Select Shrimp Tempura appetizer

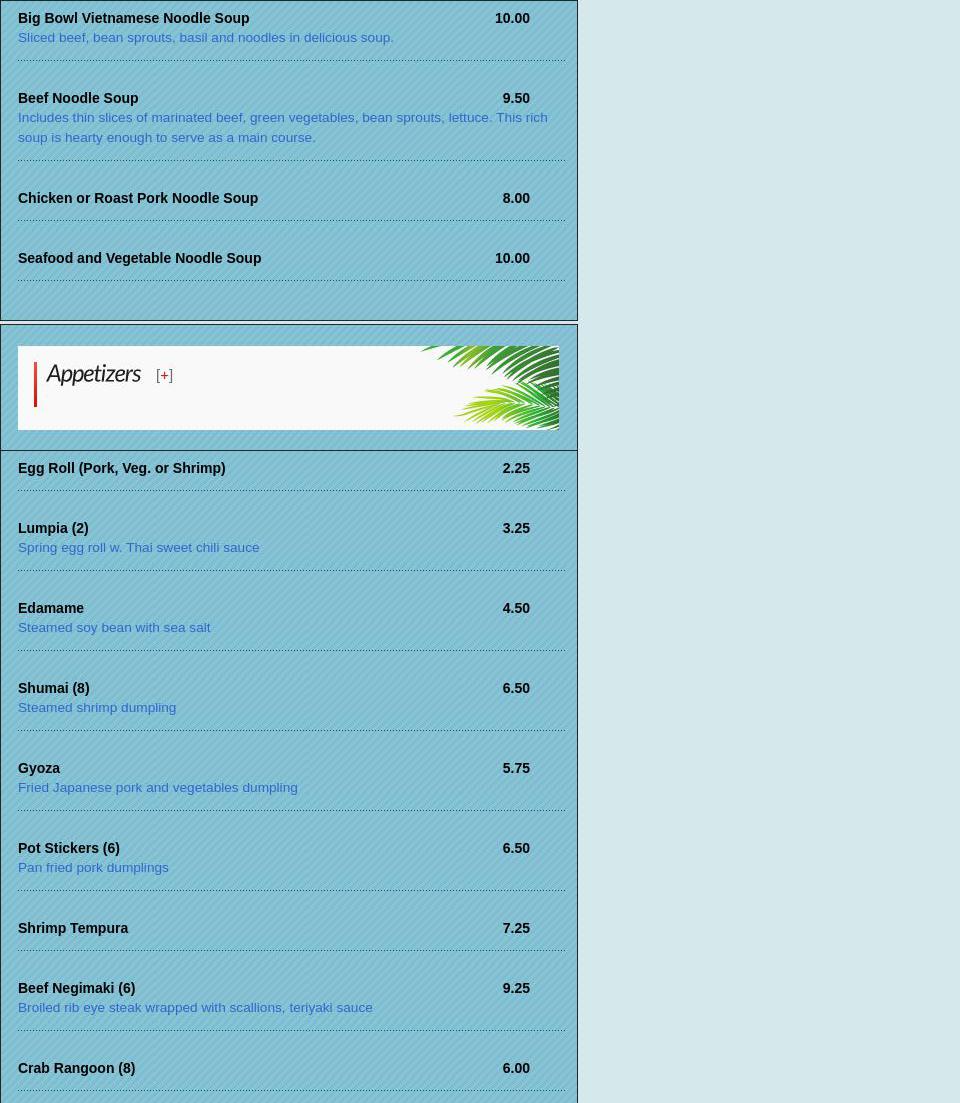click(x=73, y=928)
